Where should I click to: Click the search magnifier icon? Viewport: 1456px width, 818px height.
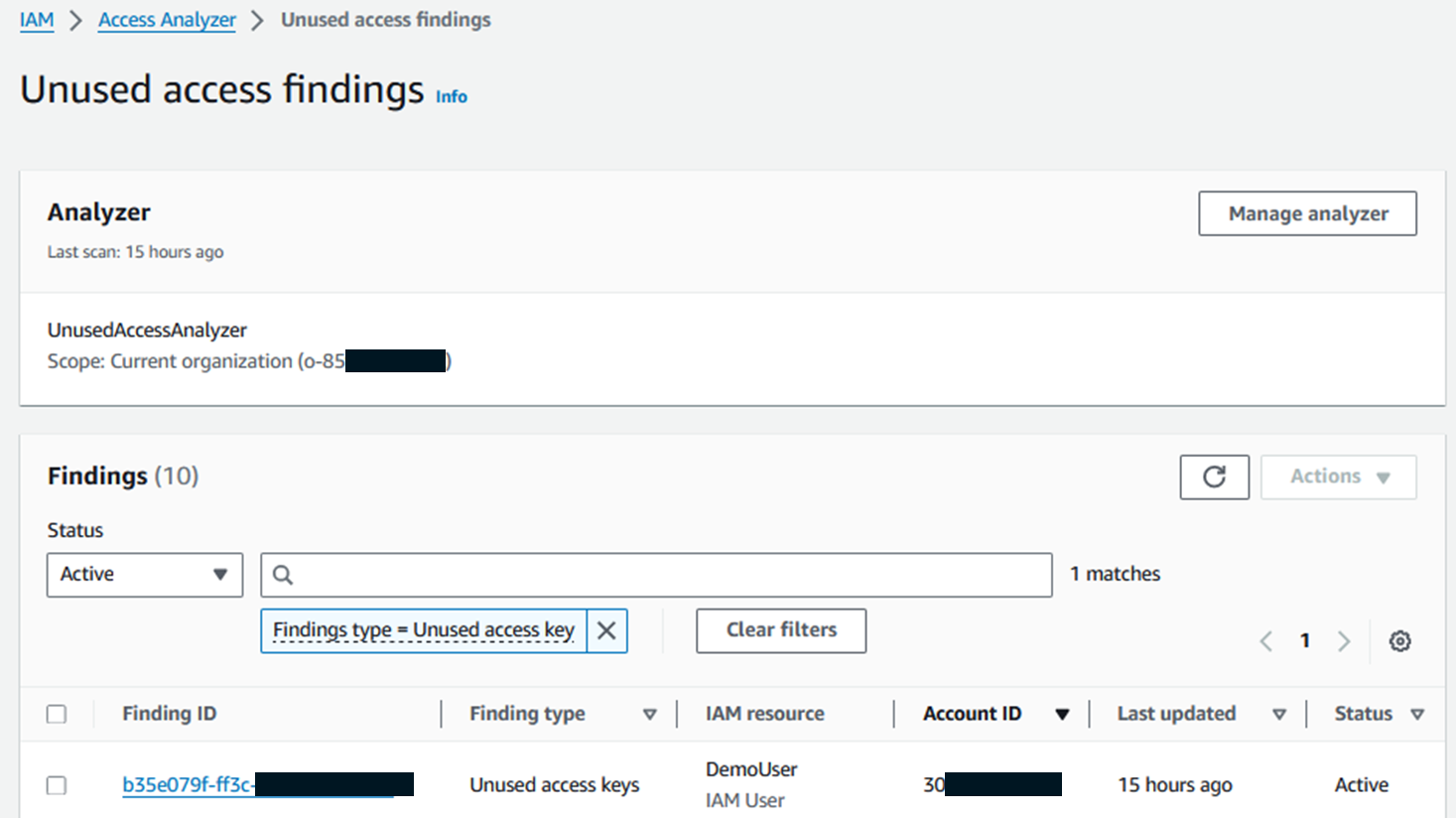[284, 575]
